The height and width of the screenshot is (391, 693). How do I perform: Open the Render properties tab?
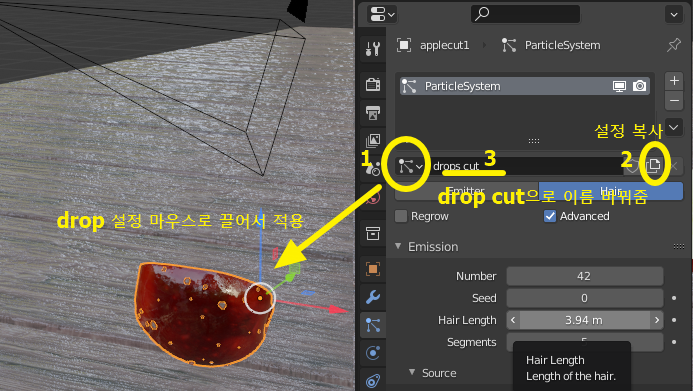click(x=373, y=84)
